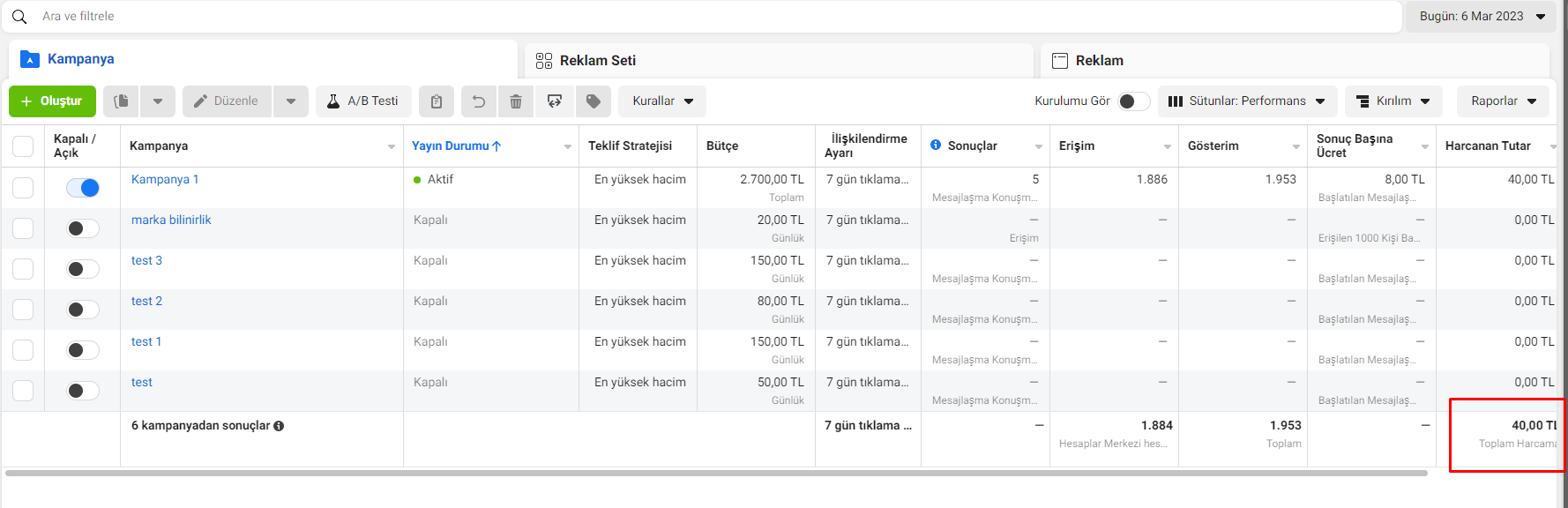Check the 'test 3' row checkbox
Image resolution: width=1568 pixels, height=508 pixels.
coord(23,269)
